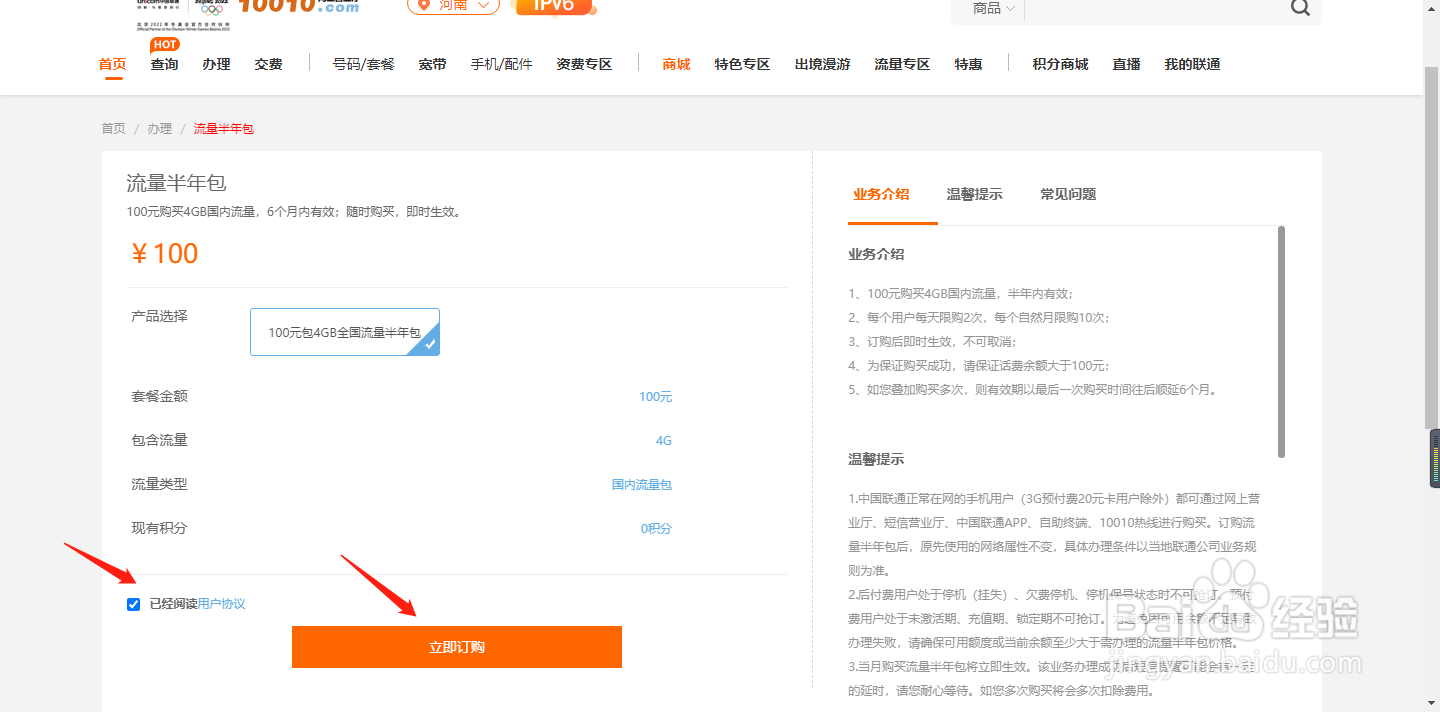
Task: Open the 用户协议 user agreement link
Action: pos(222,603)
